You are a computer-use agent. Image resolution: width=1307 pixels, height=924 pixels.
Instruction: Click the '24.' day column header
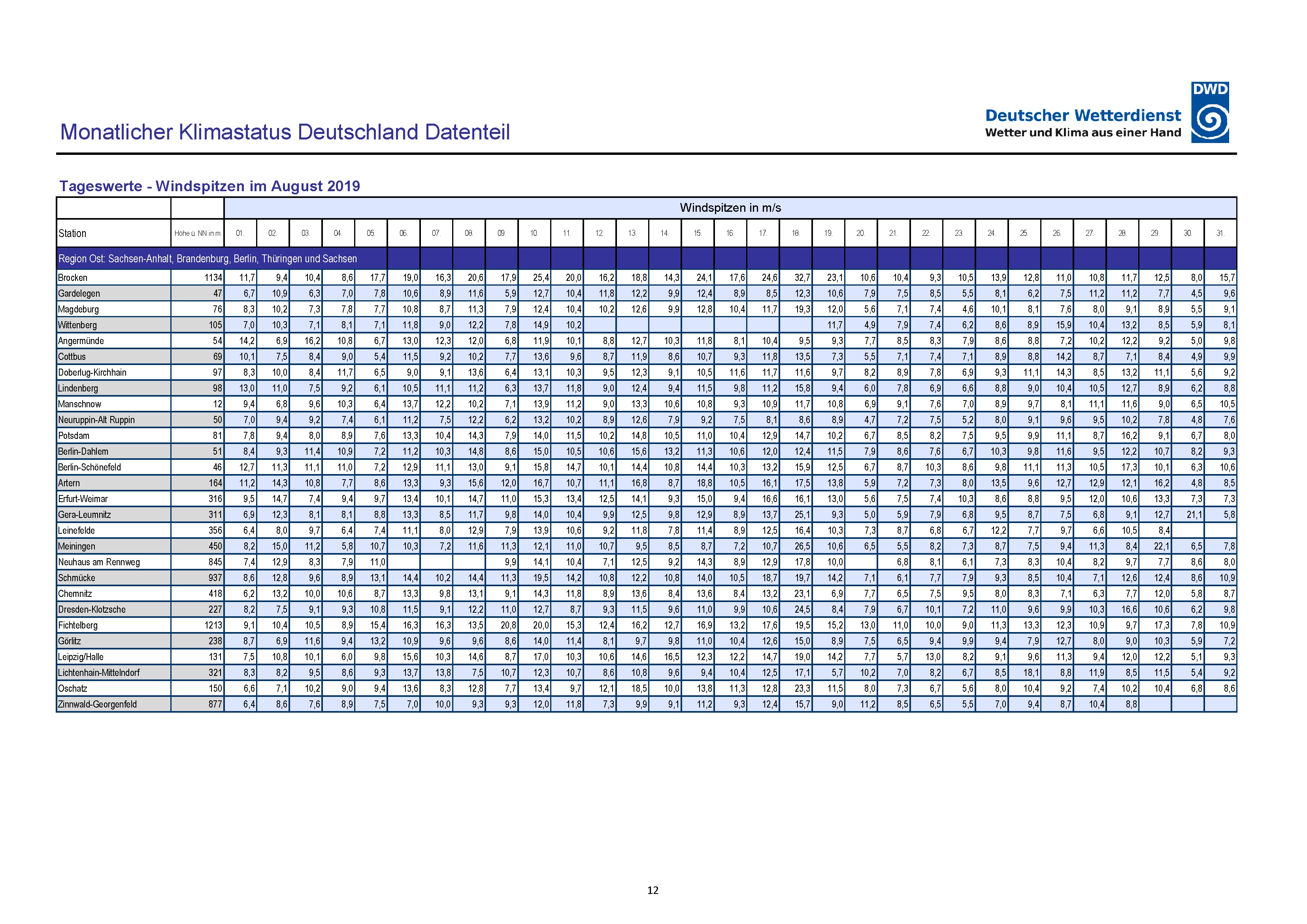pos(992,233)
